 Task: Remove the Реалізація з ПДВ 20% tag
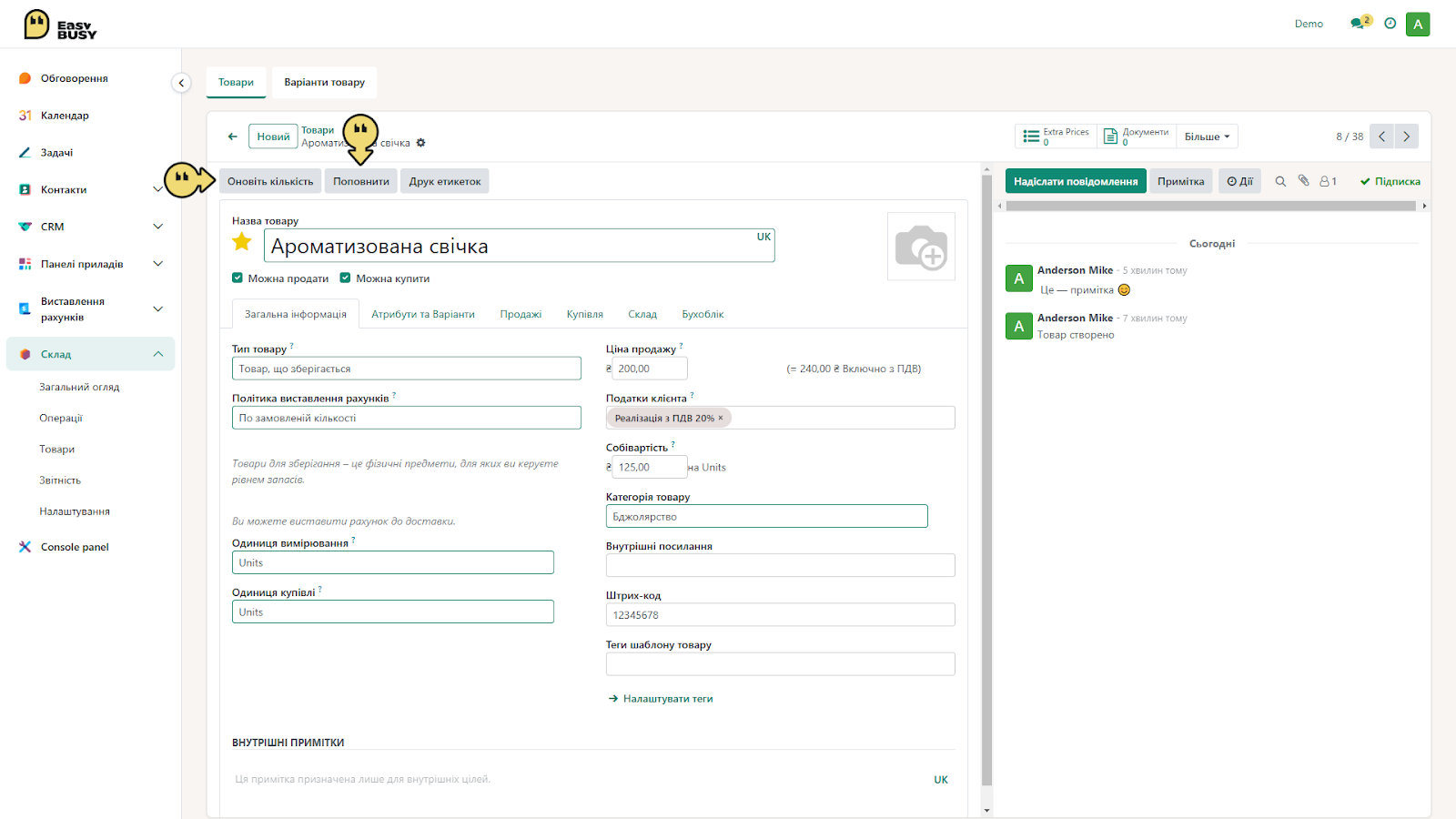click(721, 418)
